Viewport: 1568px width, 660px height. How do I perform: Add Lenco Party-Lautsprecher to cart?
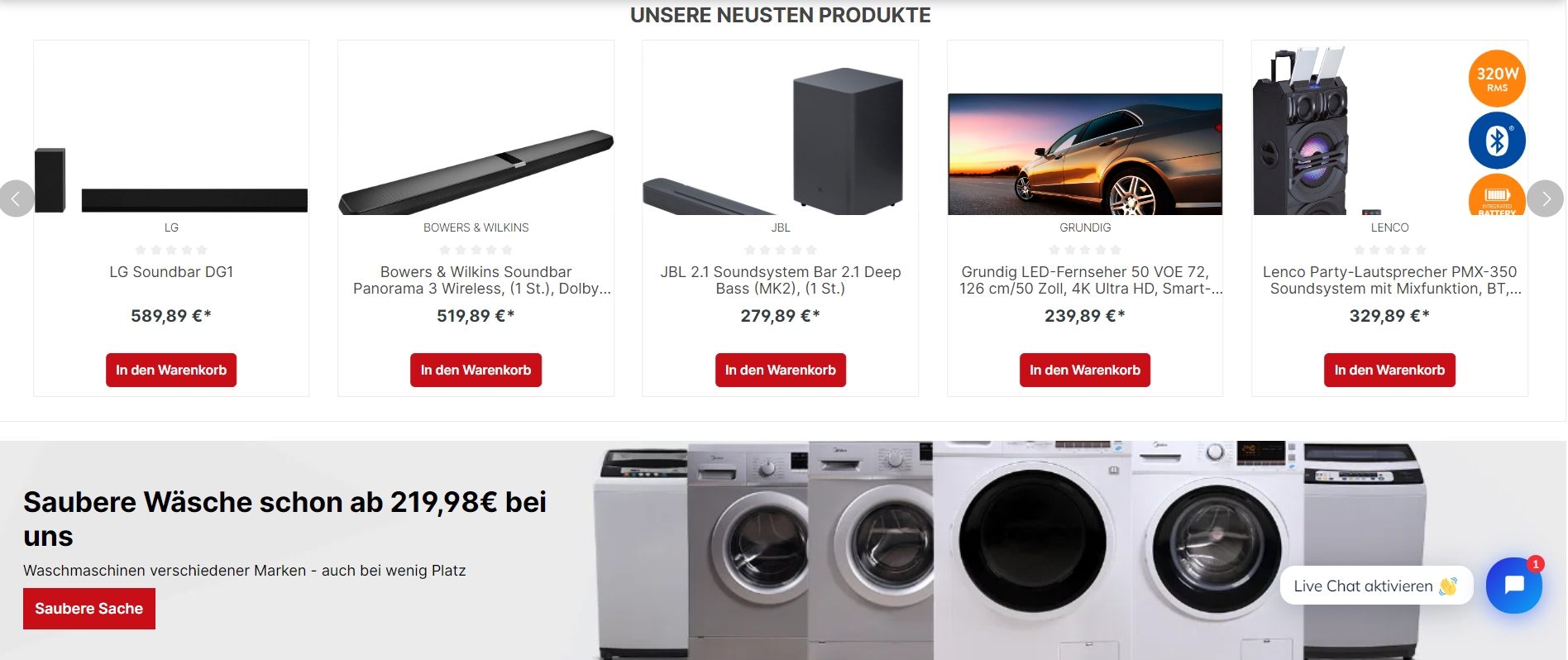click(x=1389, y=370)
